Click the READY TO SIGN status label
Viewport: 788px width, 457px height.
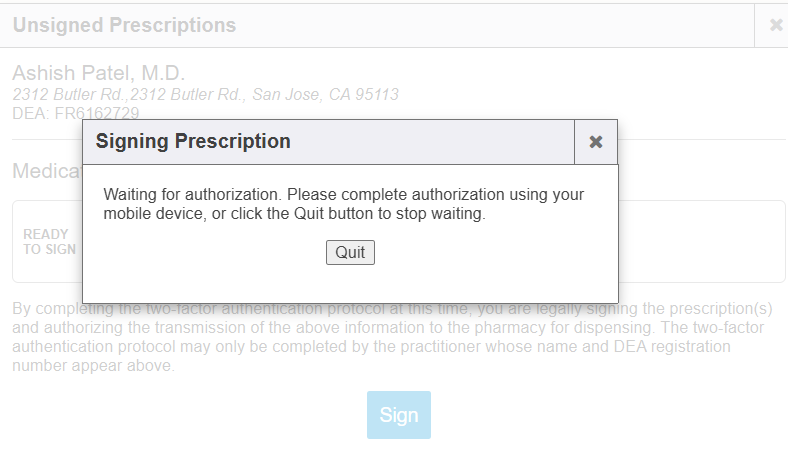point(47,242)
